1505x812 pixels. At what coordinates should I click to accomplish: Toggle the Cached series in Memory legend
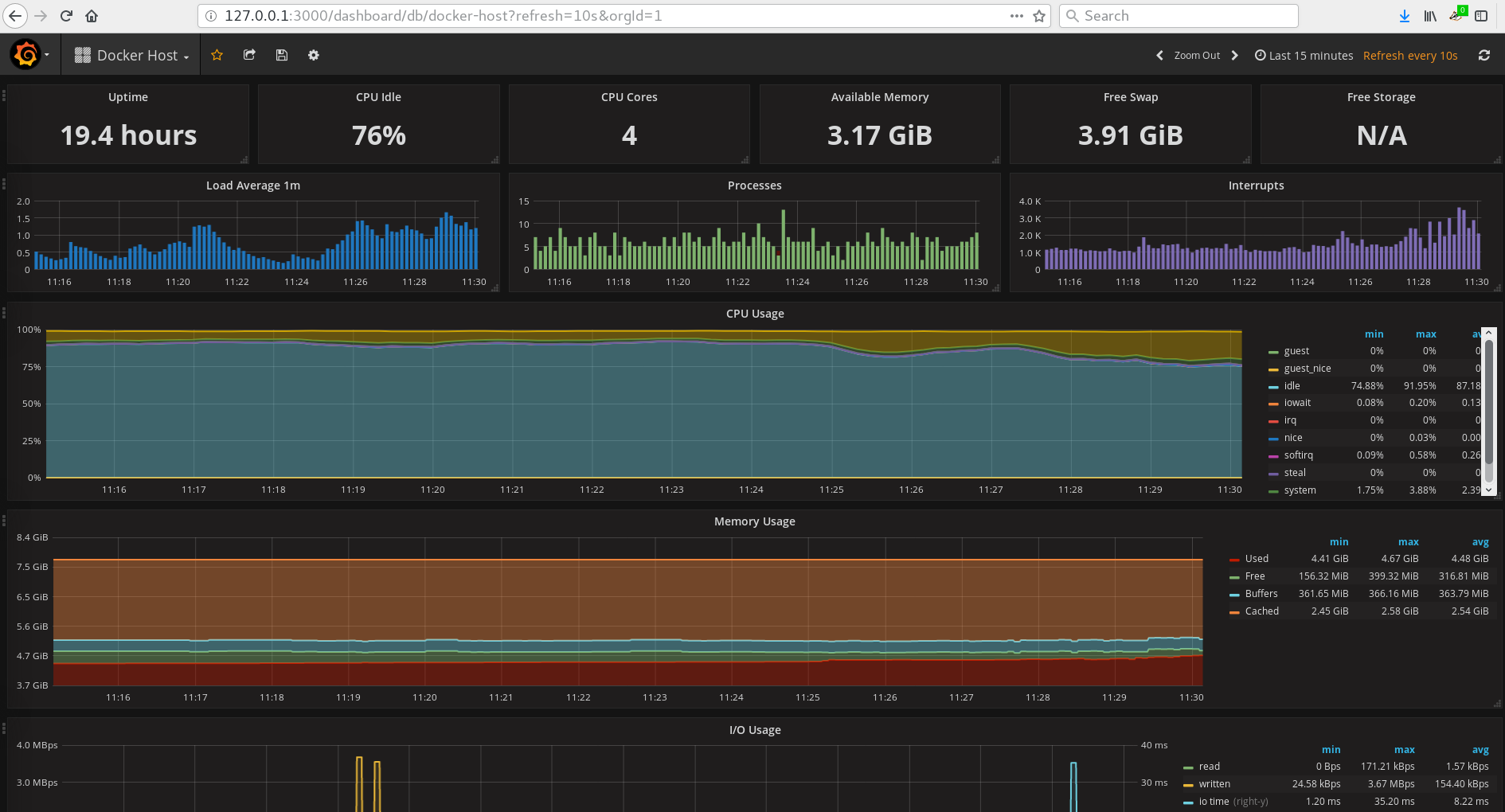point(1261,611)
